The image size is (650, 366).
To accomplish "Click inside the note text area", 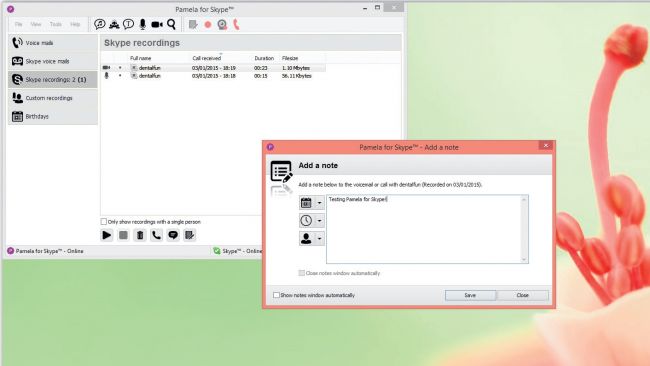I will click(423, 229).
